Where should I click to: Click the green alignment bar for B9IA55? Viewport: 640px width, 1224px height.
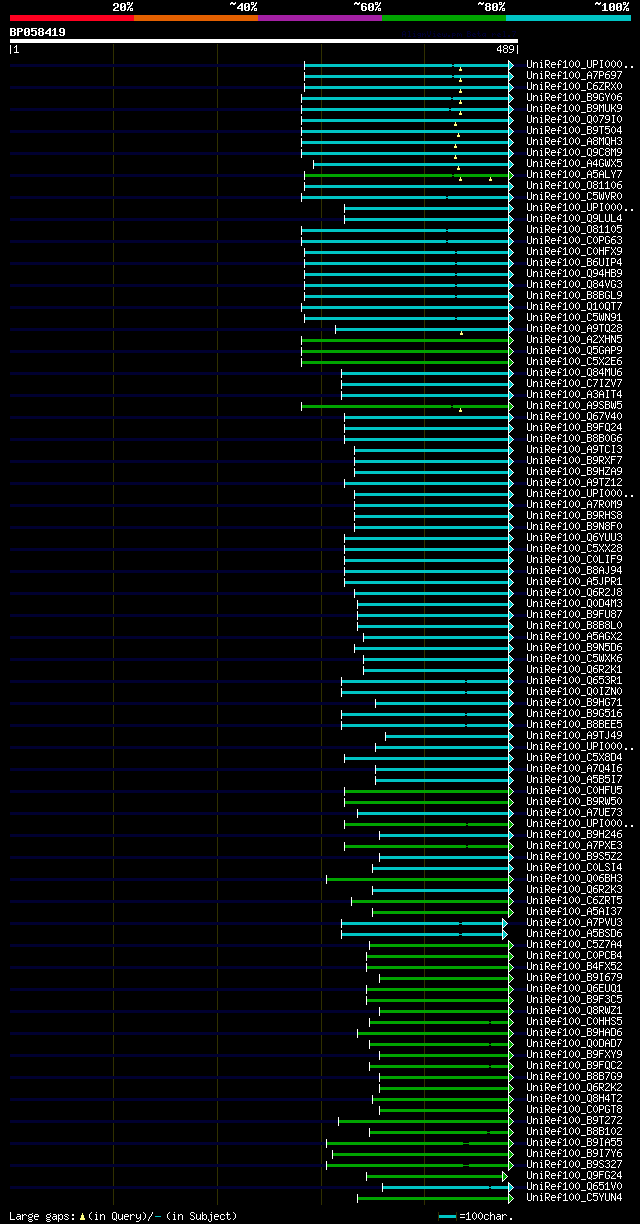(x=419, y=1143)
